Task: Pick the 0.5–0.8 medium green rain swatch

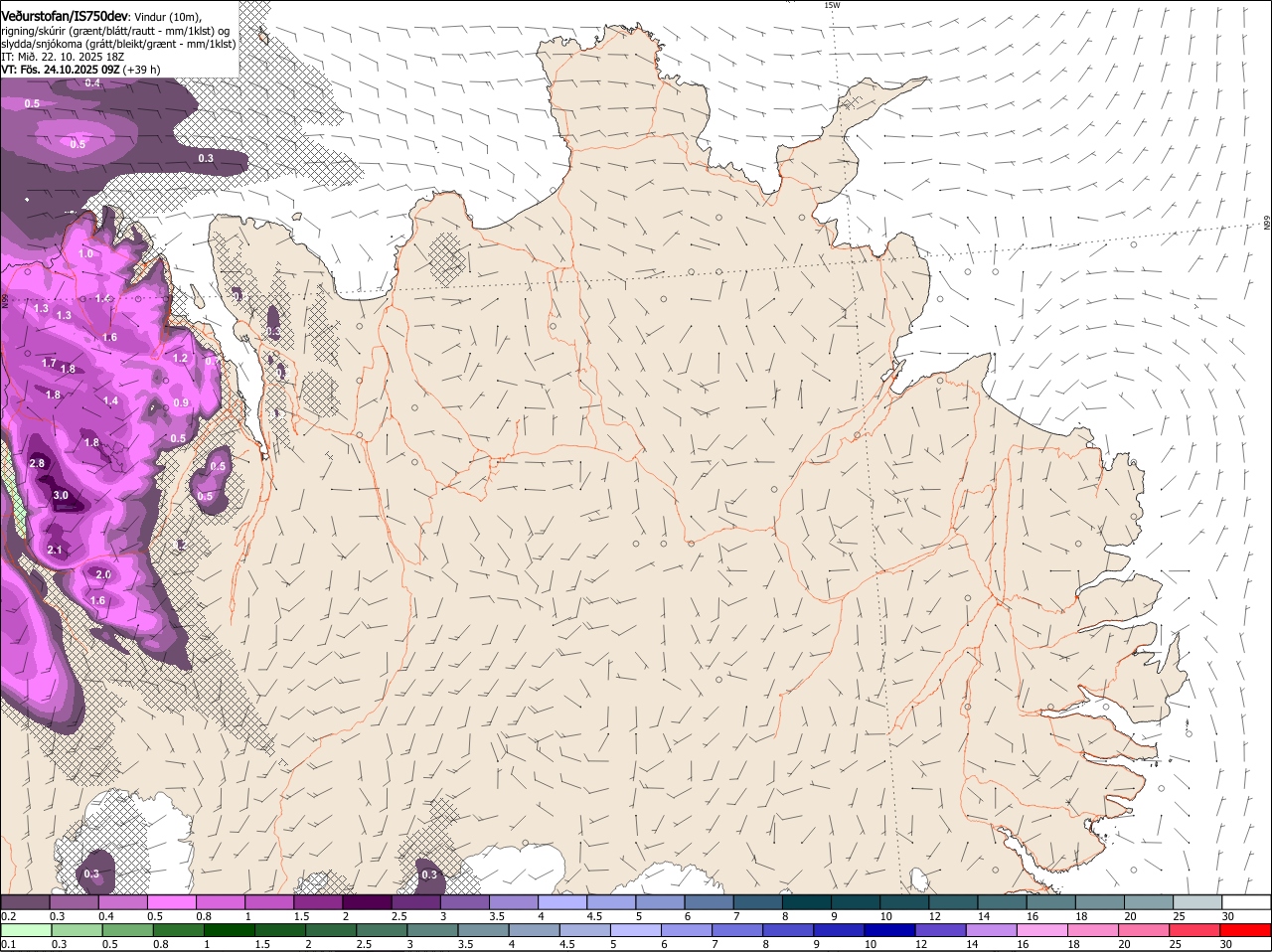Action: tap(127, 930)
